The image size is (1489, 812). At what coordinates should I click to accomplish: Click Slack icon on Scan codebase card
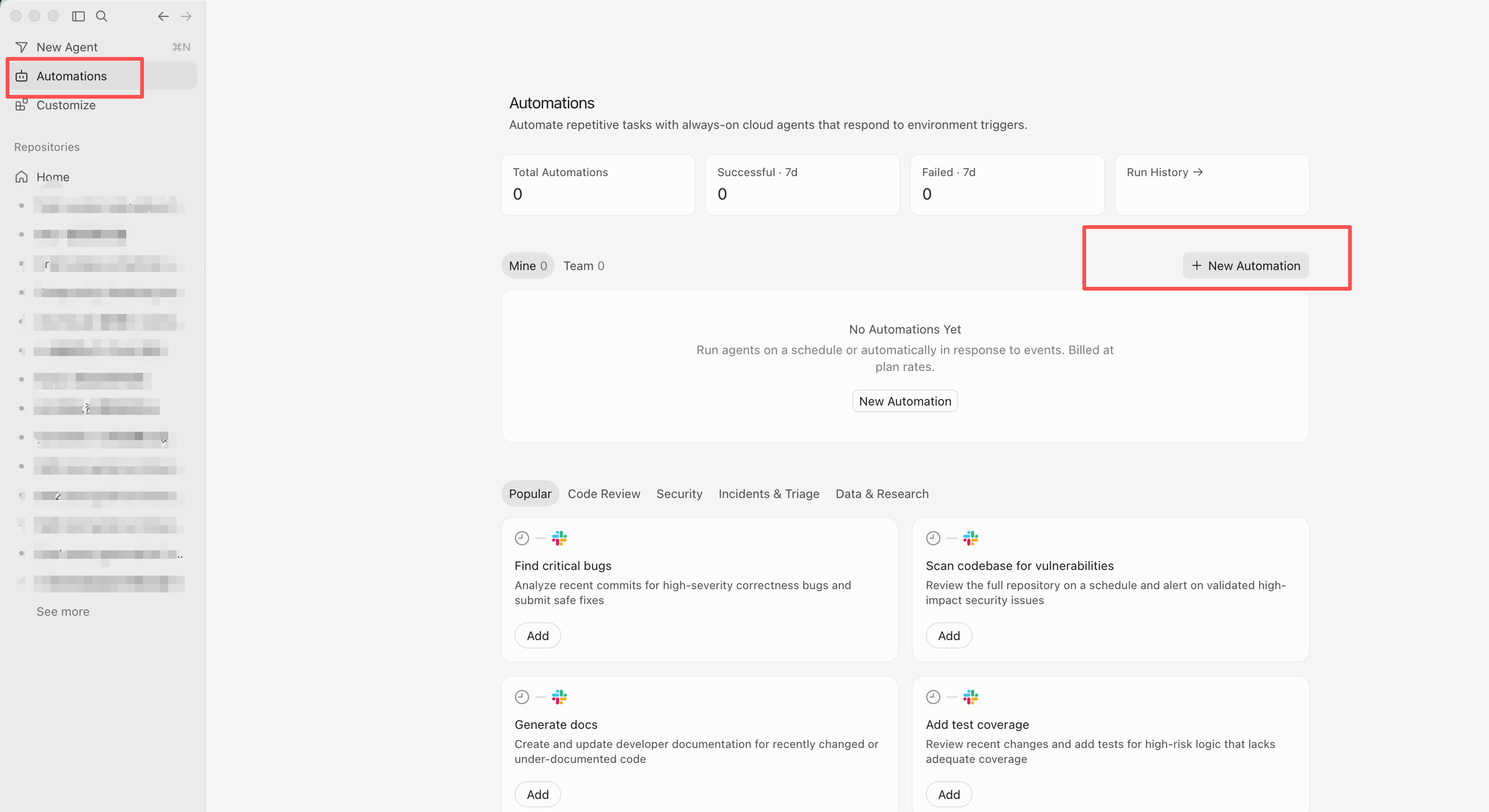pos(971,538)
